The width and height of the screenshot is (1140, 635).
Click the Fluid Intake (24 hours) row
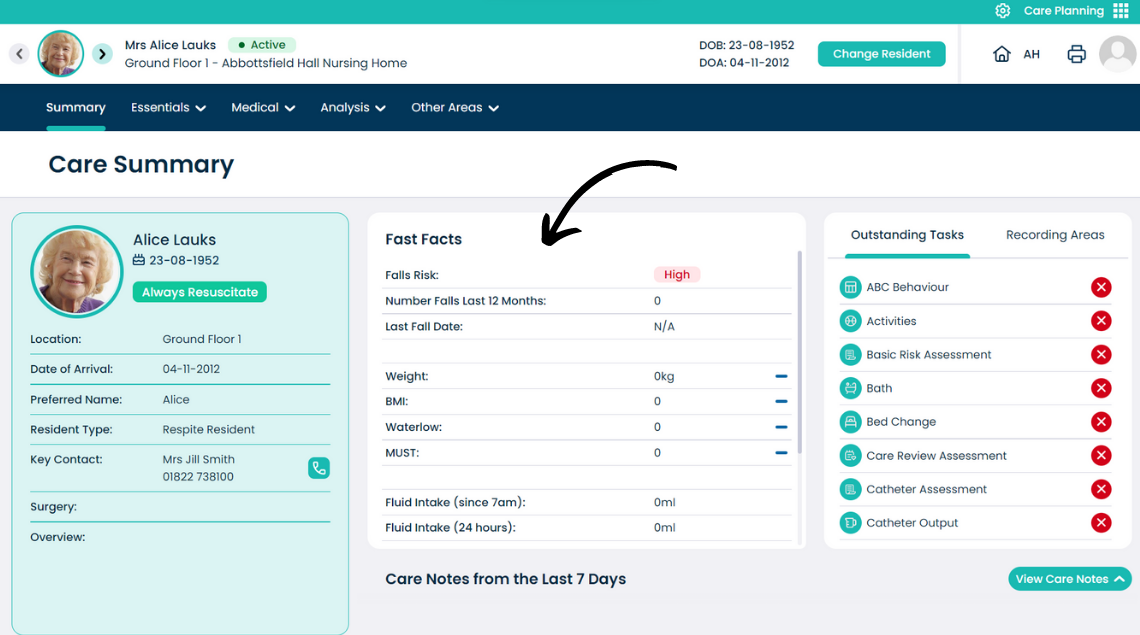point(587,528)
